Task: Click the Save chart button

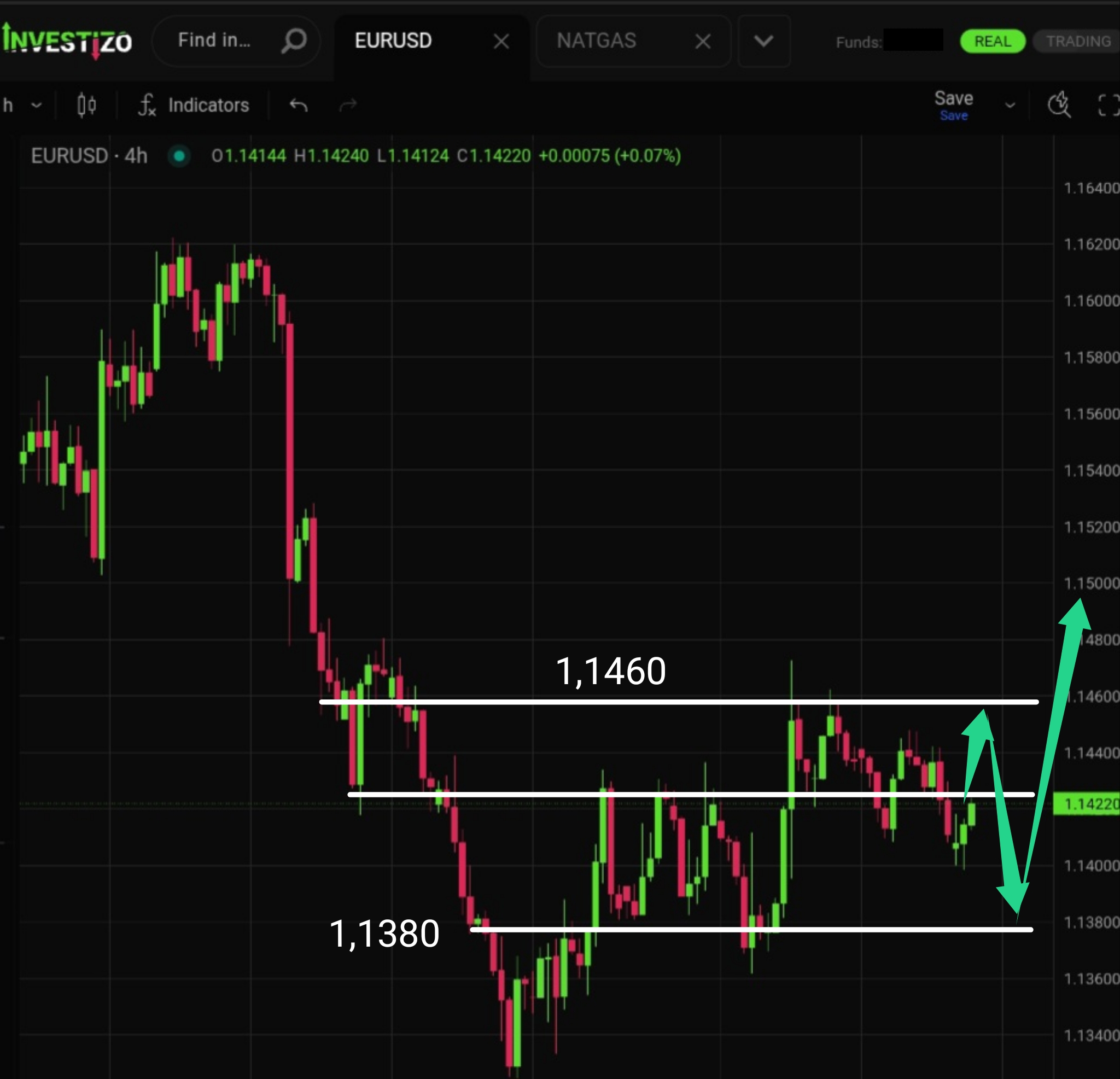Action: click(953, 105)
